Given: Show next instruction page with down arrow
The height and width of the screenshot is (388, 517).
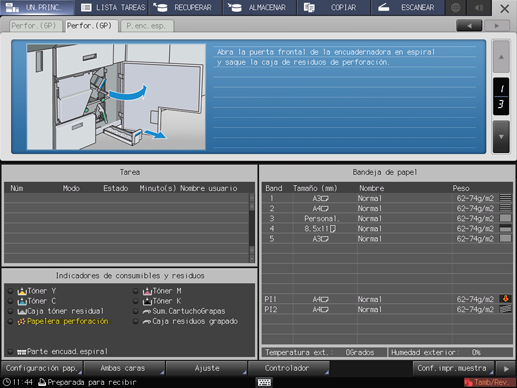Looking at the screenshot, I should [501, 137].
